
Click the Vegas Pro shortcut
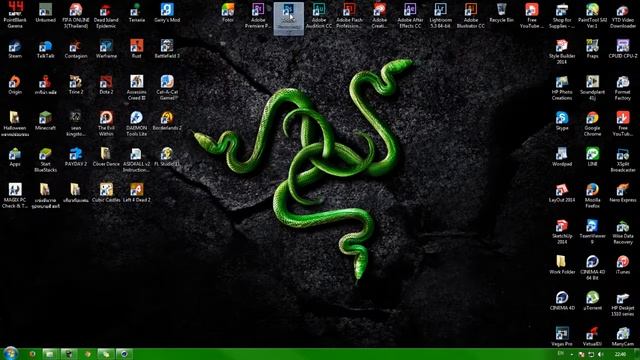point(562,336)
